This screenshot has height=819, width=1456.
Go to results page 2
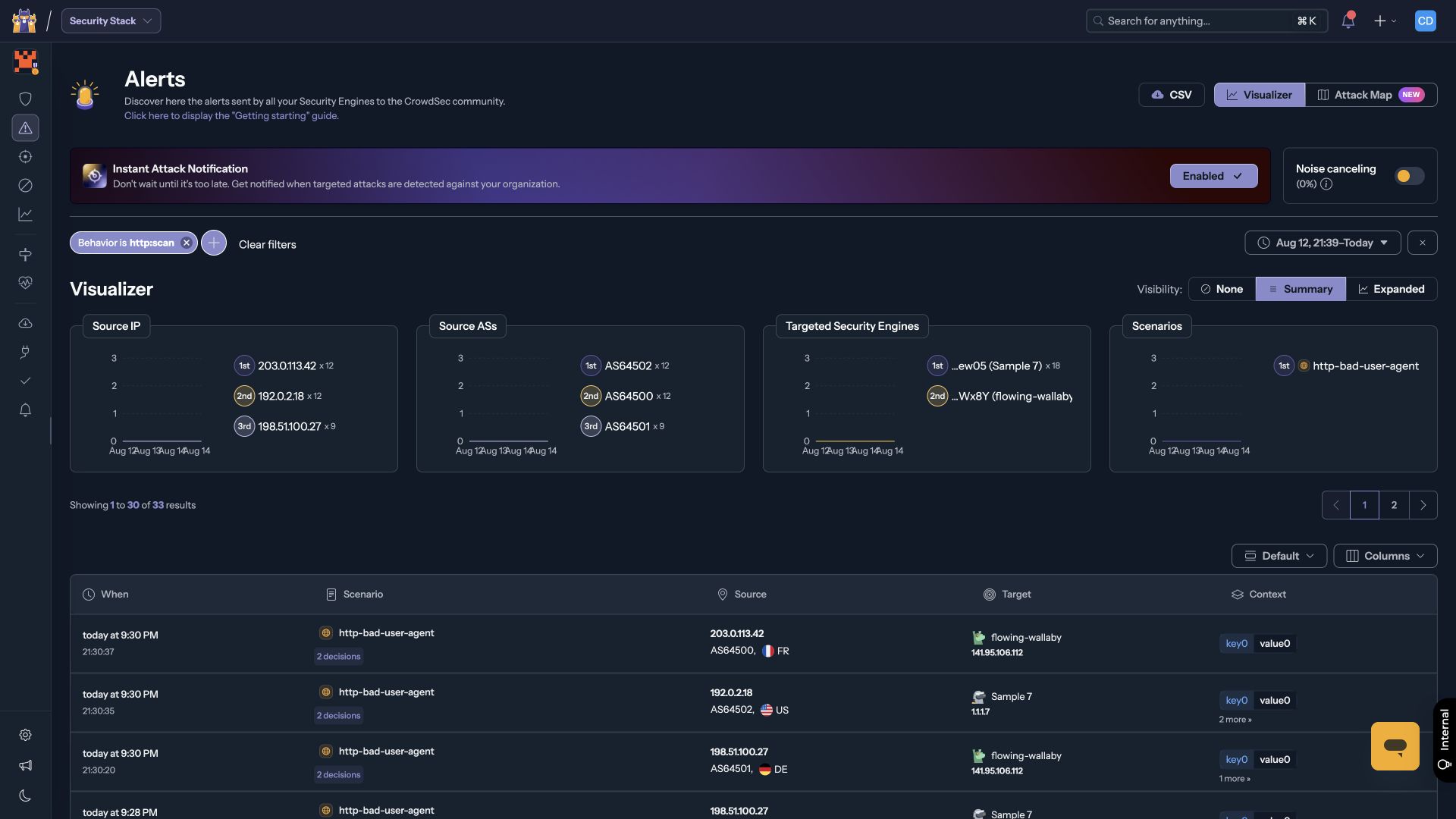[1394, 505]
